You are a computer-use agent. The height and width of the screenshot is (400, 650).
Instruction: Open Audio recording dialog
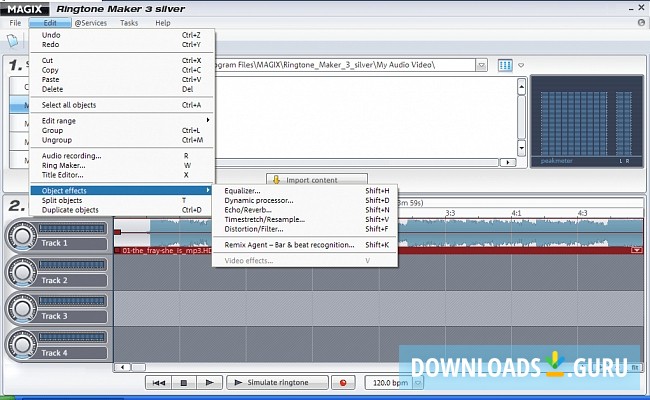tap(122, 156)
